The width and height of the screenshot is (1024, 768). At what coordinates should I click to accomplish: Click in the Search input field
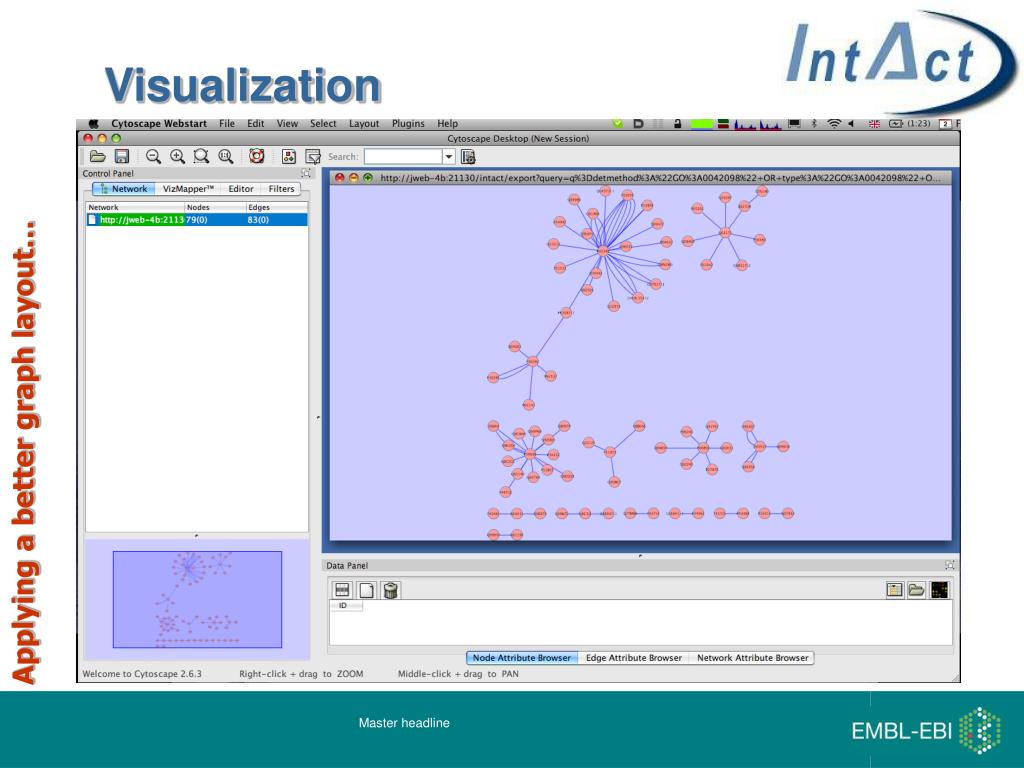pos(404,157)
